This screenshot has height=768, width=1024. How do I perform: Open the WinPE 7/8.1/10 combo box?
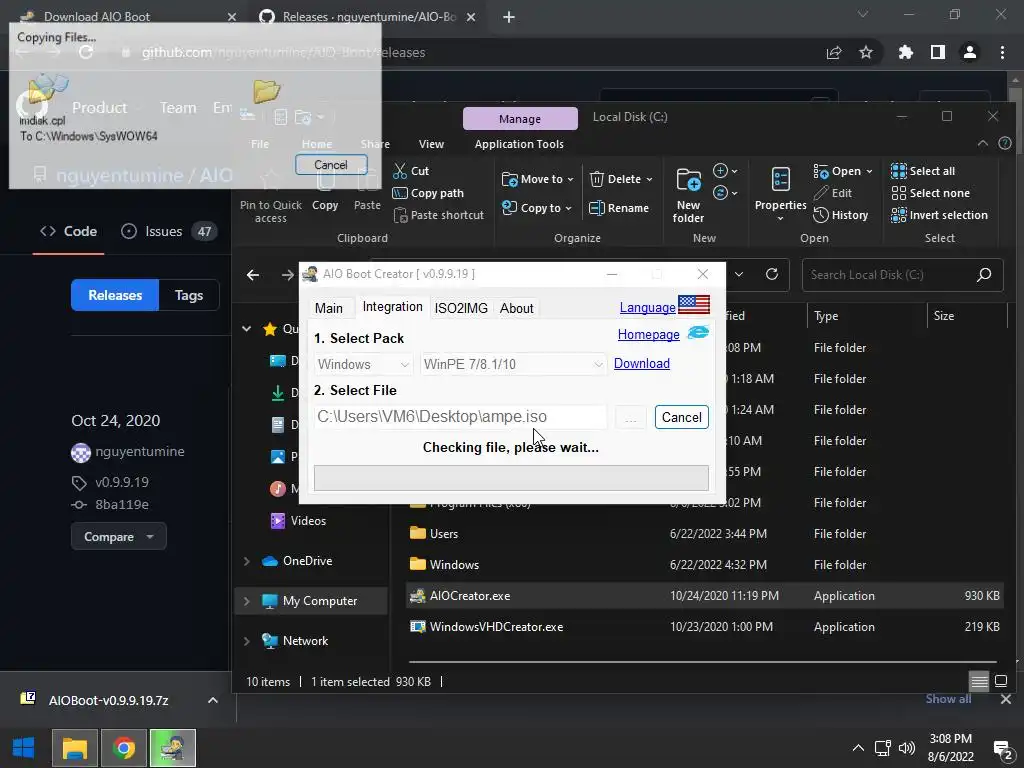[x=513, y=364]
